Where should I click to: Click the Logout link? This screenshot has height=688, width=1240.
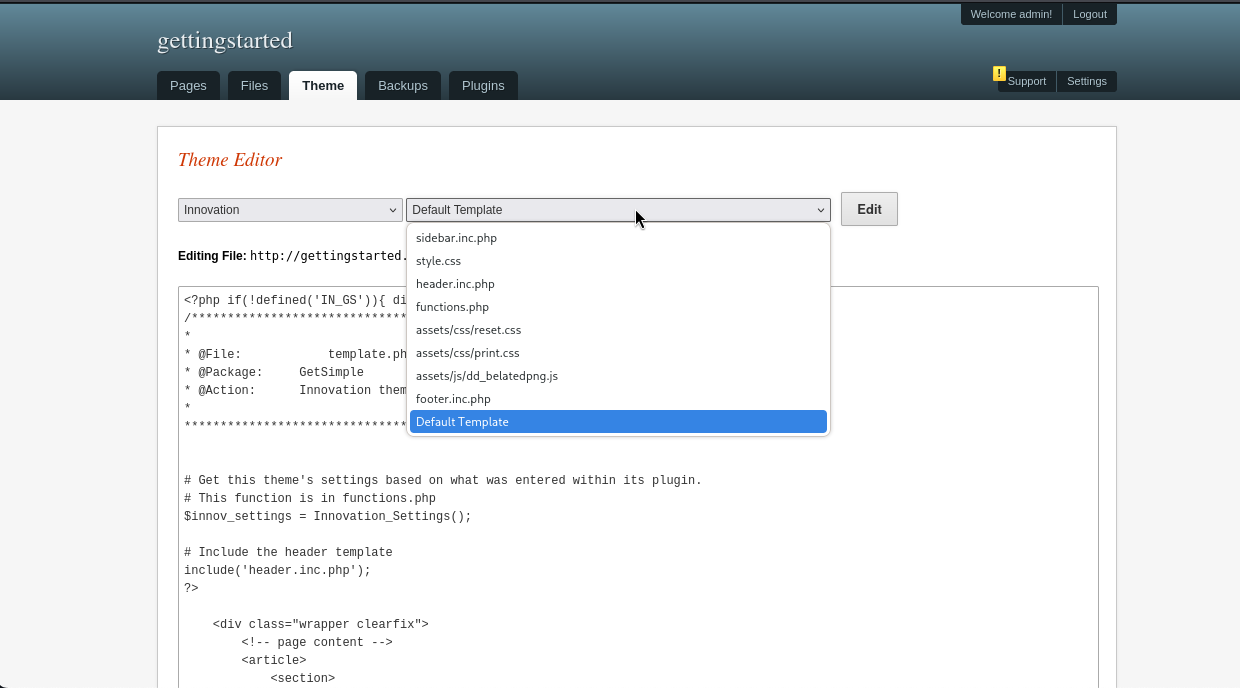(x=1089, y=14)
